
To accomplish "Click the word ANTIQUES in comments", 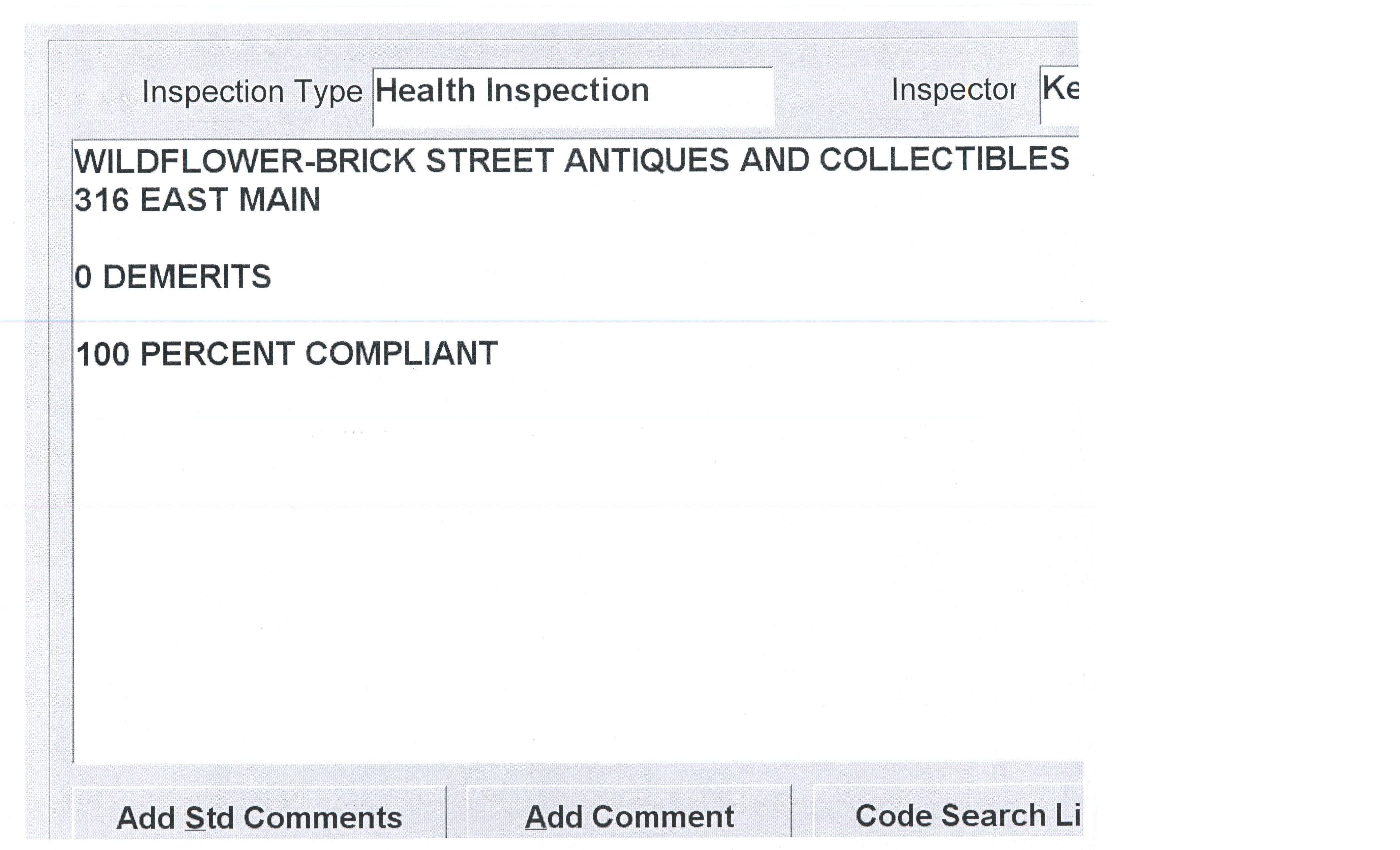I will (646, 161).
